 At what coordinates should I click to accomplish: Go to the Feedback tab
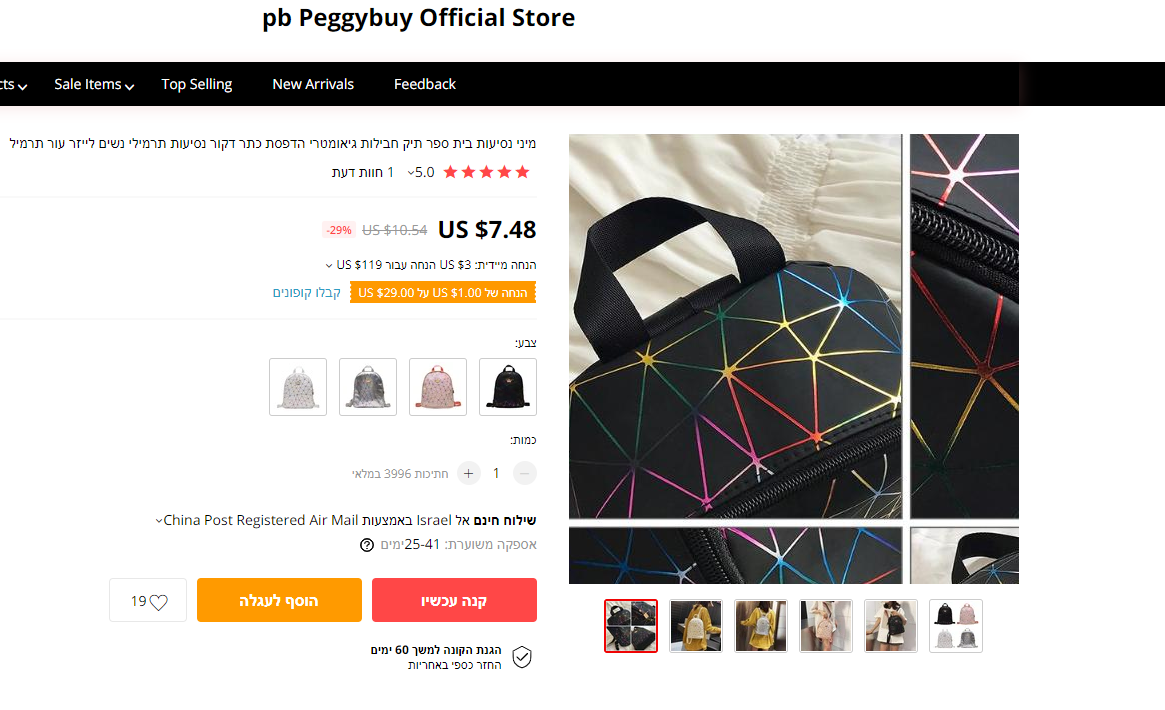(x=425, y=85)
